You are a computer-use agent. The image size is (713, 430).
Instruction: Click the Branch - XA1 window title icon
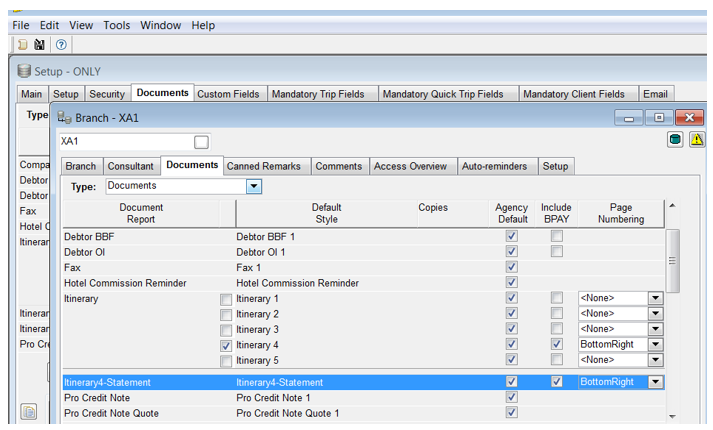pos(64,118)
